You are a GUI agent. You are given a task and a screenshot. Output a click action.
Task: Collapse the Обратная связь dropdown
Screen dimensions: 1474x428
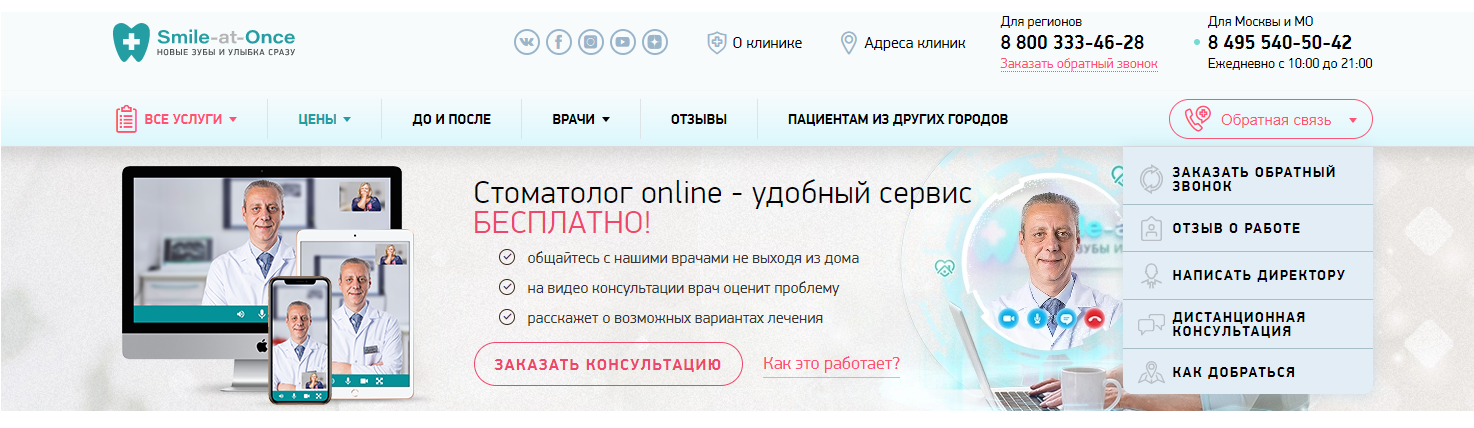[1270, 120]
